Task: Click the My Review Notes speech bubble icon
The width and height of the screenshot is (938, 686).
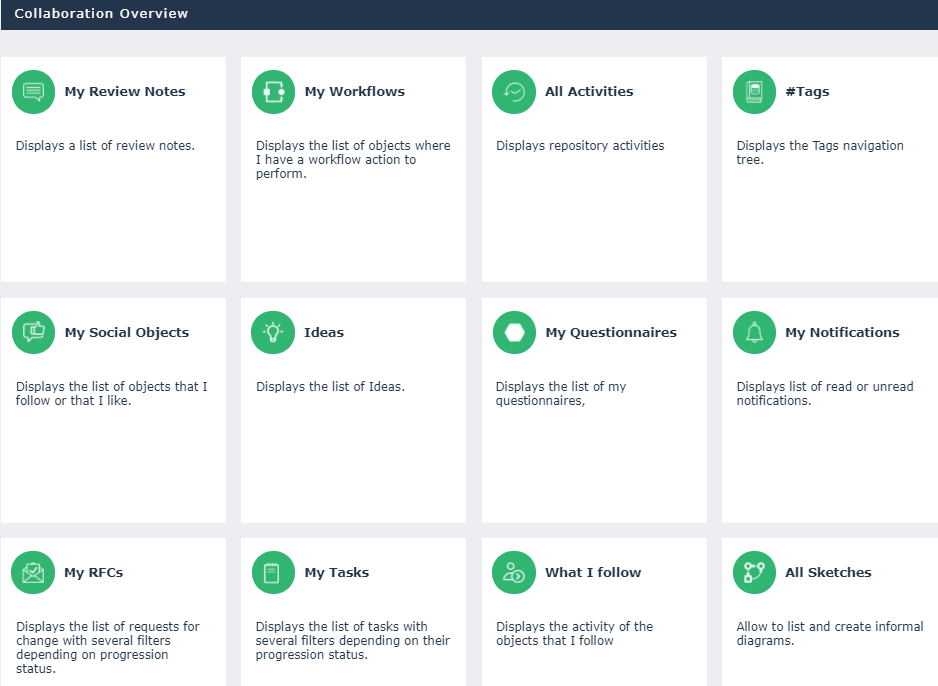Action: pyautogui.click(x=33, y=92)
